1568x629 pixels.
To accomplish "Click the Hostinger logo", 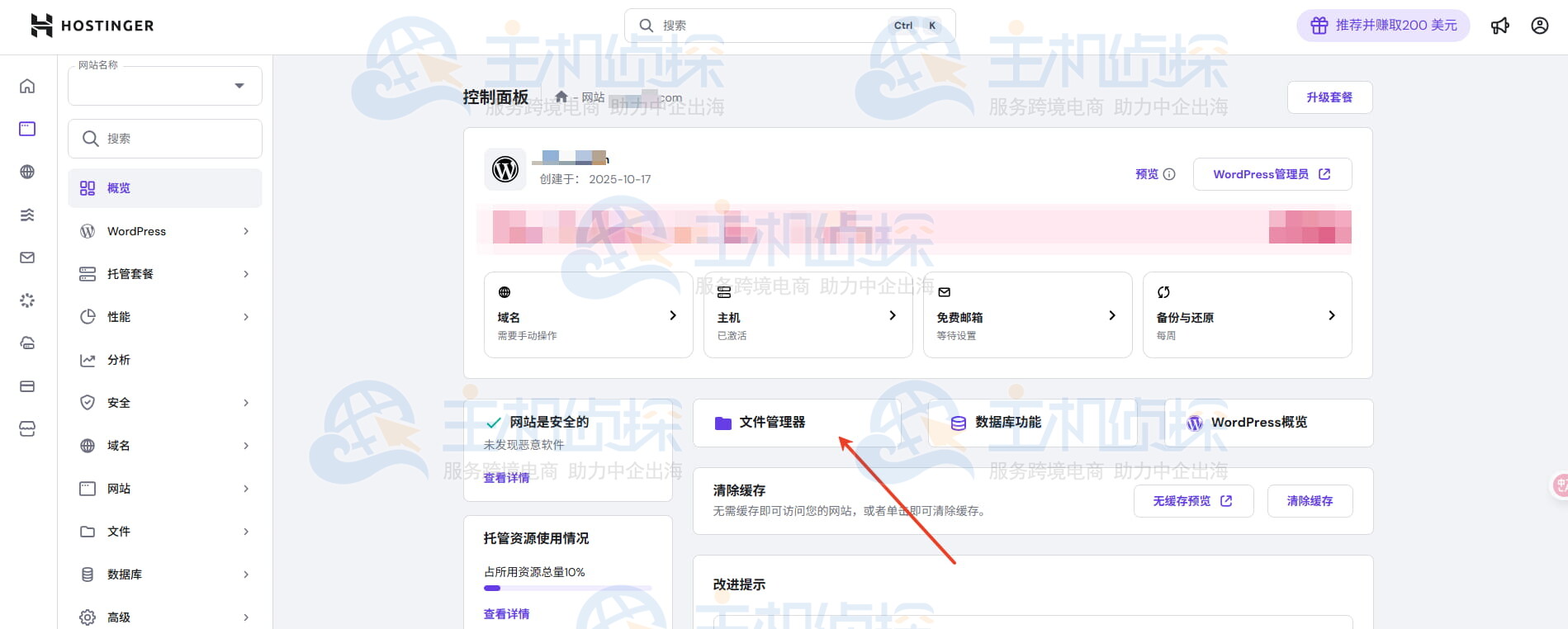I will tap(92, 26).
